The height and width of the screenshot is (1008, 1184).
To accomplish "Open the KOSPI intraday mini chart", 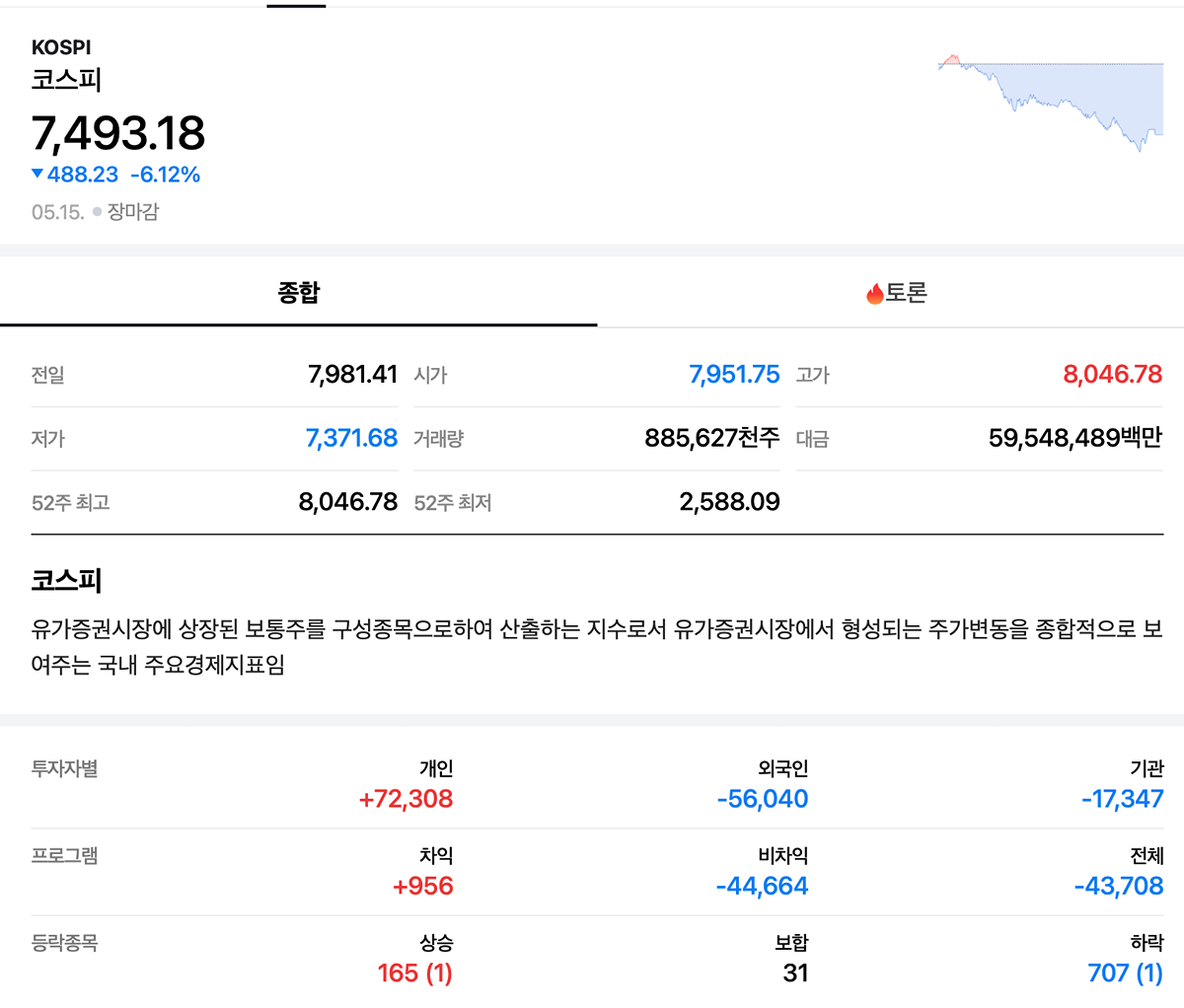I will click(1051, 103).
